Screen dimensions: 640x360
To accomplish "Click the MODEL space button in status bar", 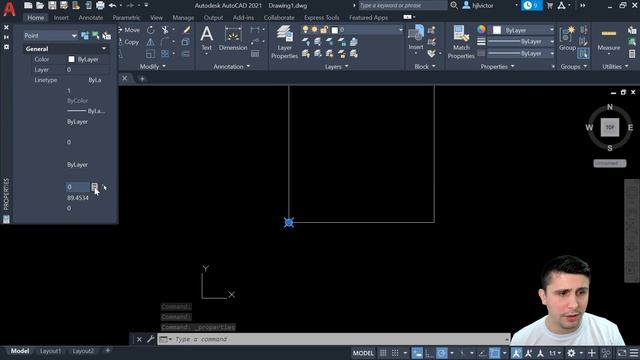I will pos(363,353).
